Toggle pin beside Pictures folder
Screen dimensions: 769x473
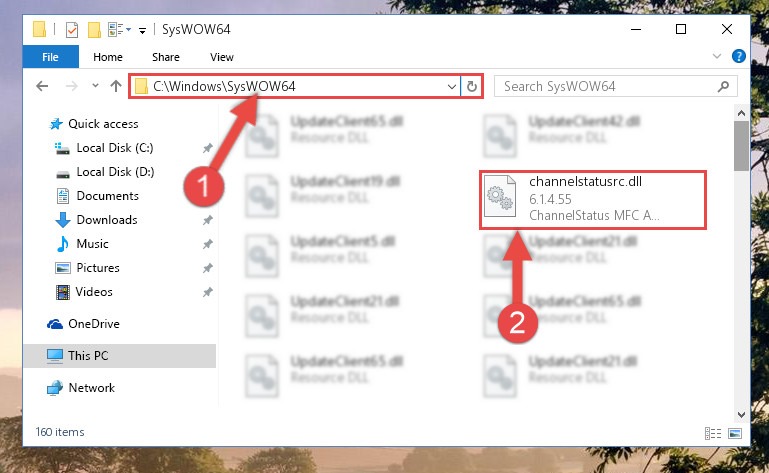click(207, 268)
